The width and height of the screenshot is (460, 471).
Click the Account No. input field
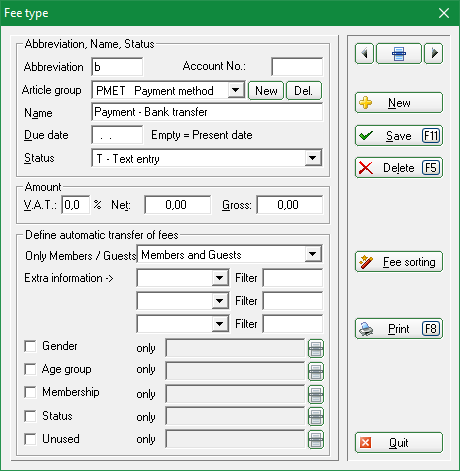pos(297,67)
